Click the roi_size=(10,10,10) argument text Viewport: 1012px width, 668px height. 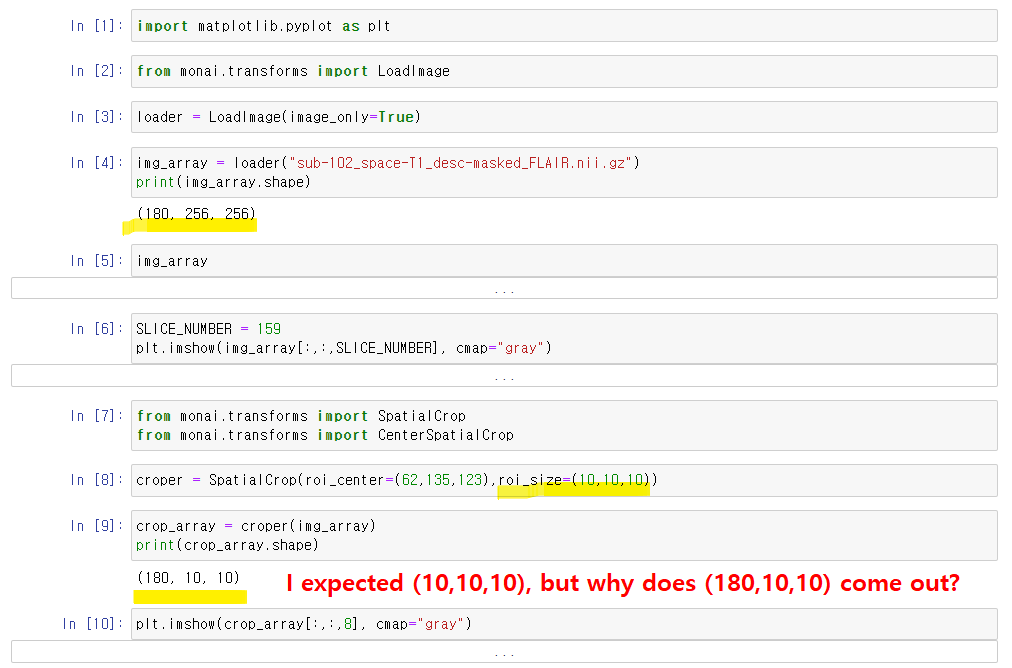coord(574,480)
